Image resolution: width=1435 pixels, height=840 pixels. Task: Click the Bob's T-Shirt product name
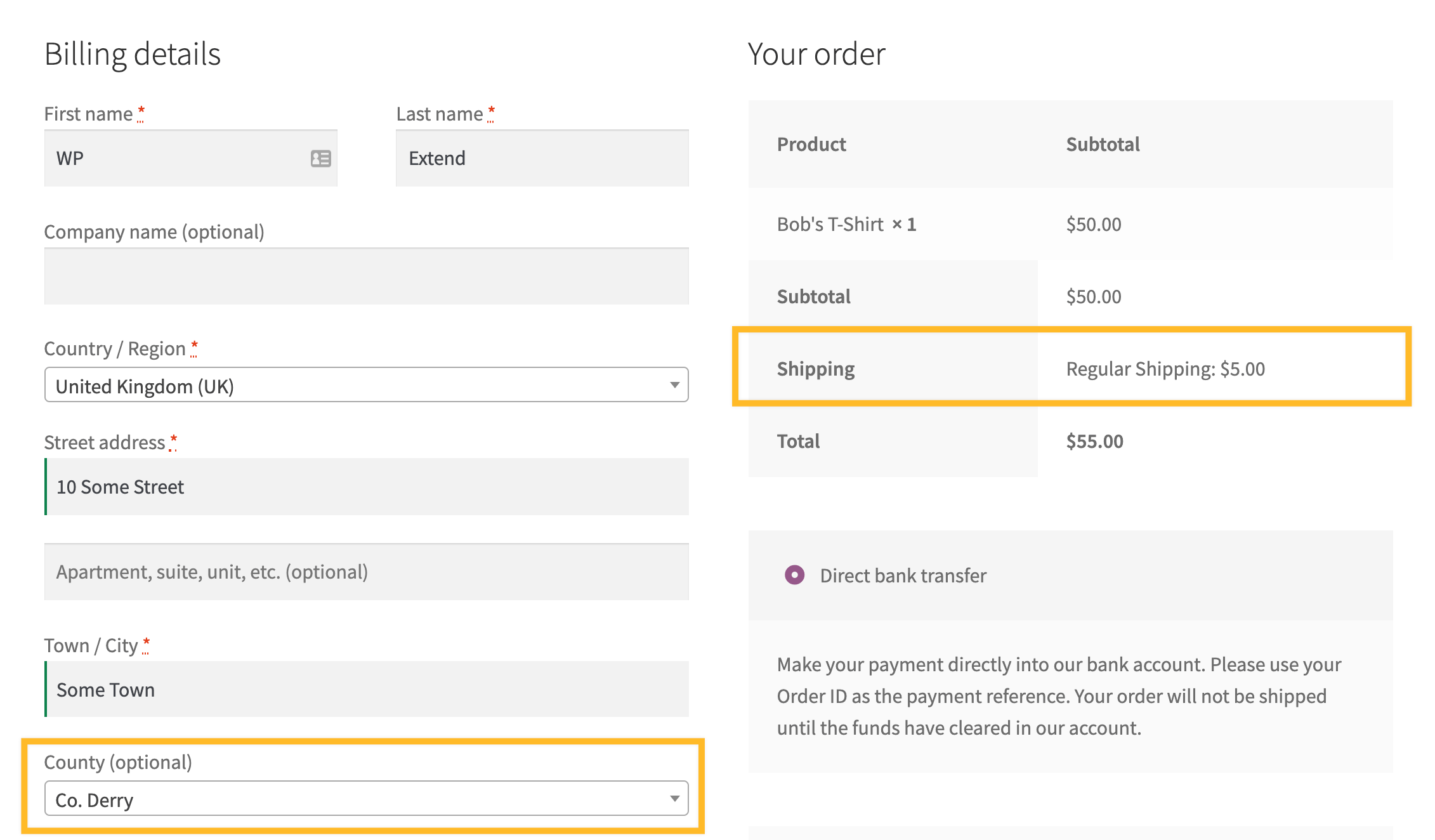pos(830,225)
